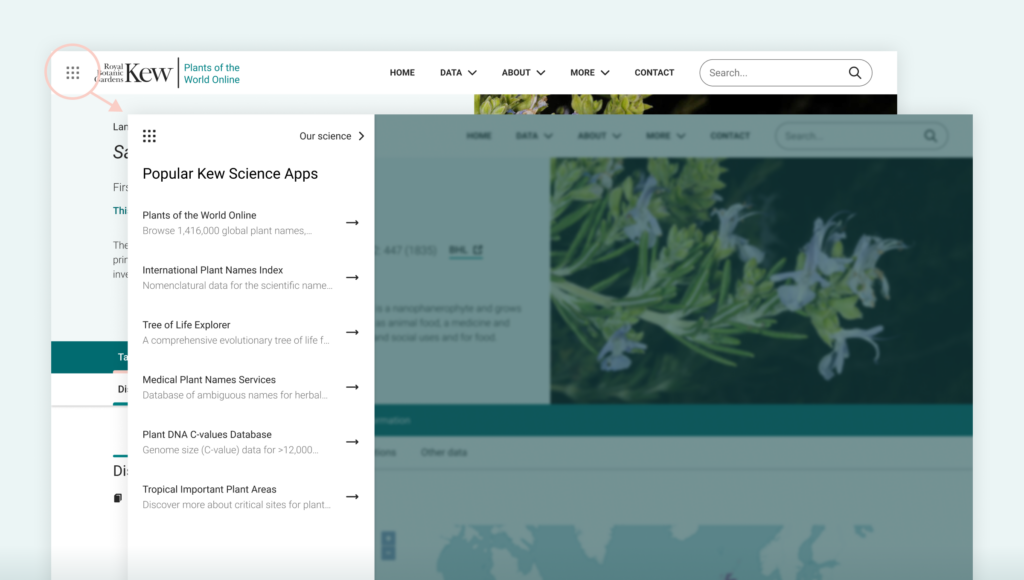Open Plants of the World Online app entry
1024x580 pixels.
pyautogui.click(x=251, y=223)
